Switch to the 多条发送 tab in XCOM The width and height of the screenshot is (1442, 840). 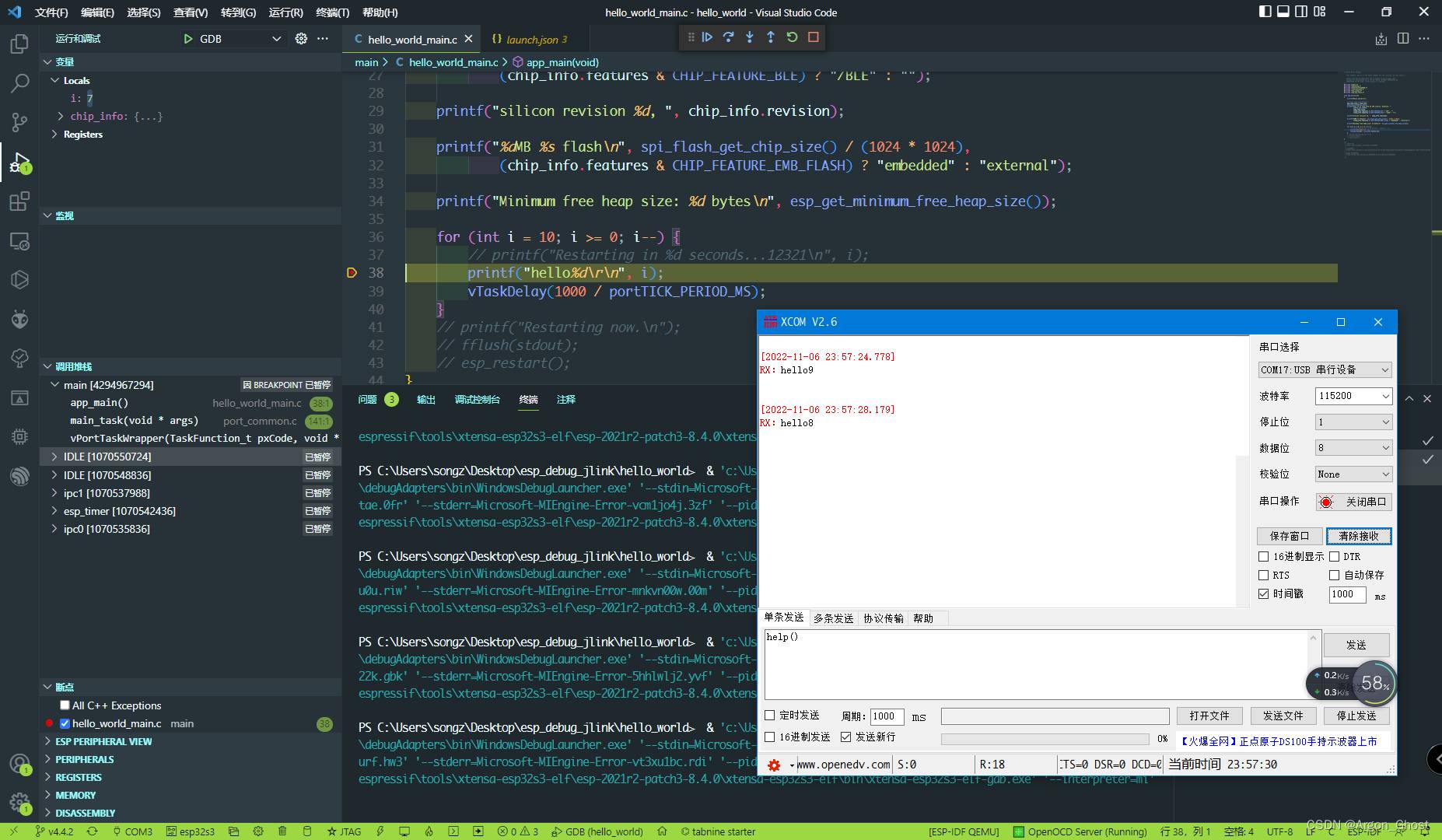[x=833, y=618]
